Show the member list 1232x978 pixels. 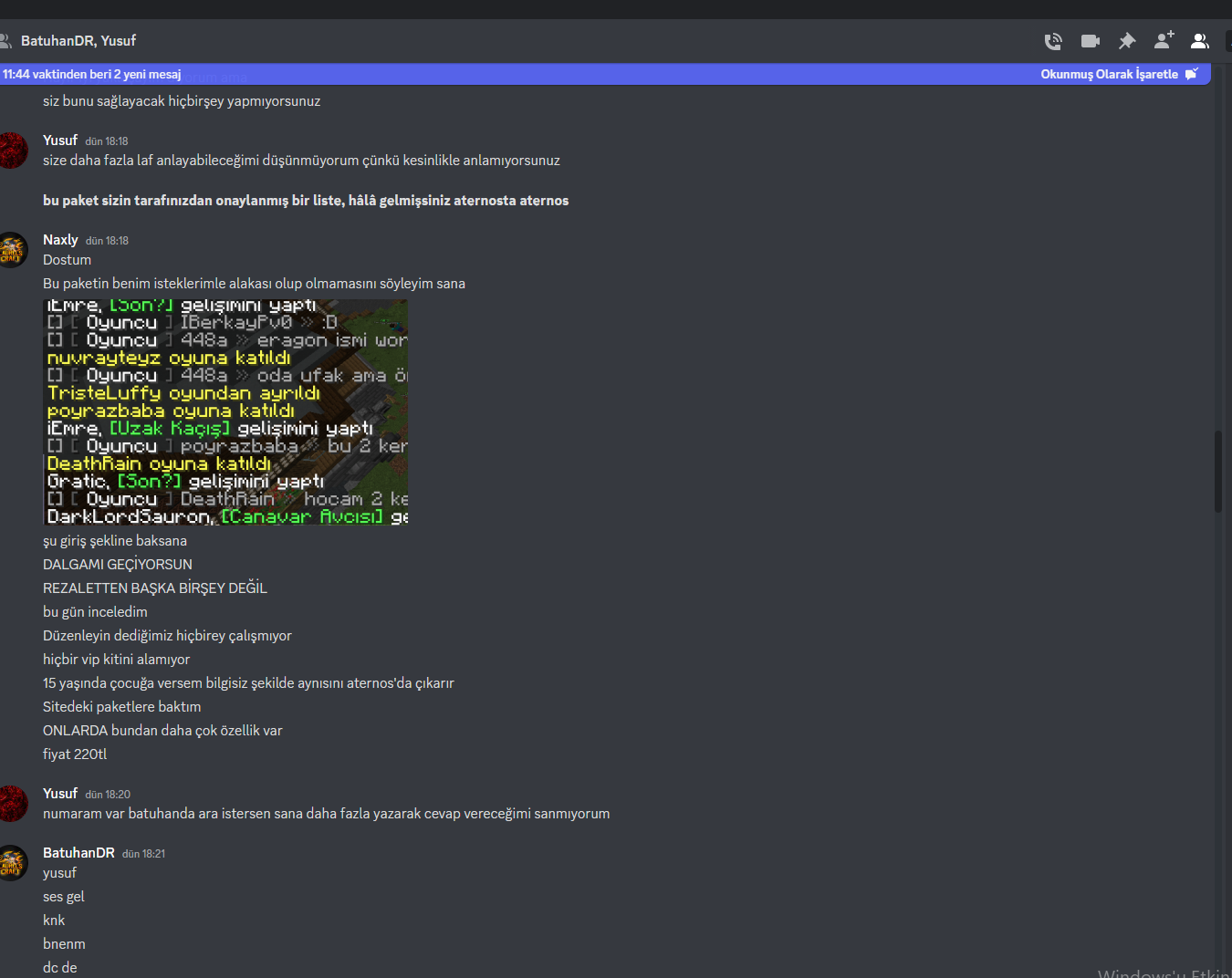point(1200,41)
